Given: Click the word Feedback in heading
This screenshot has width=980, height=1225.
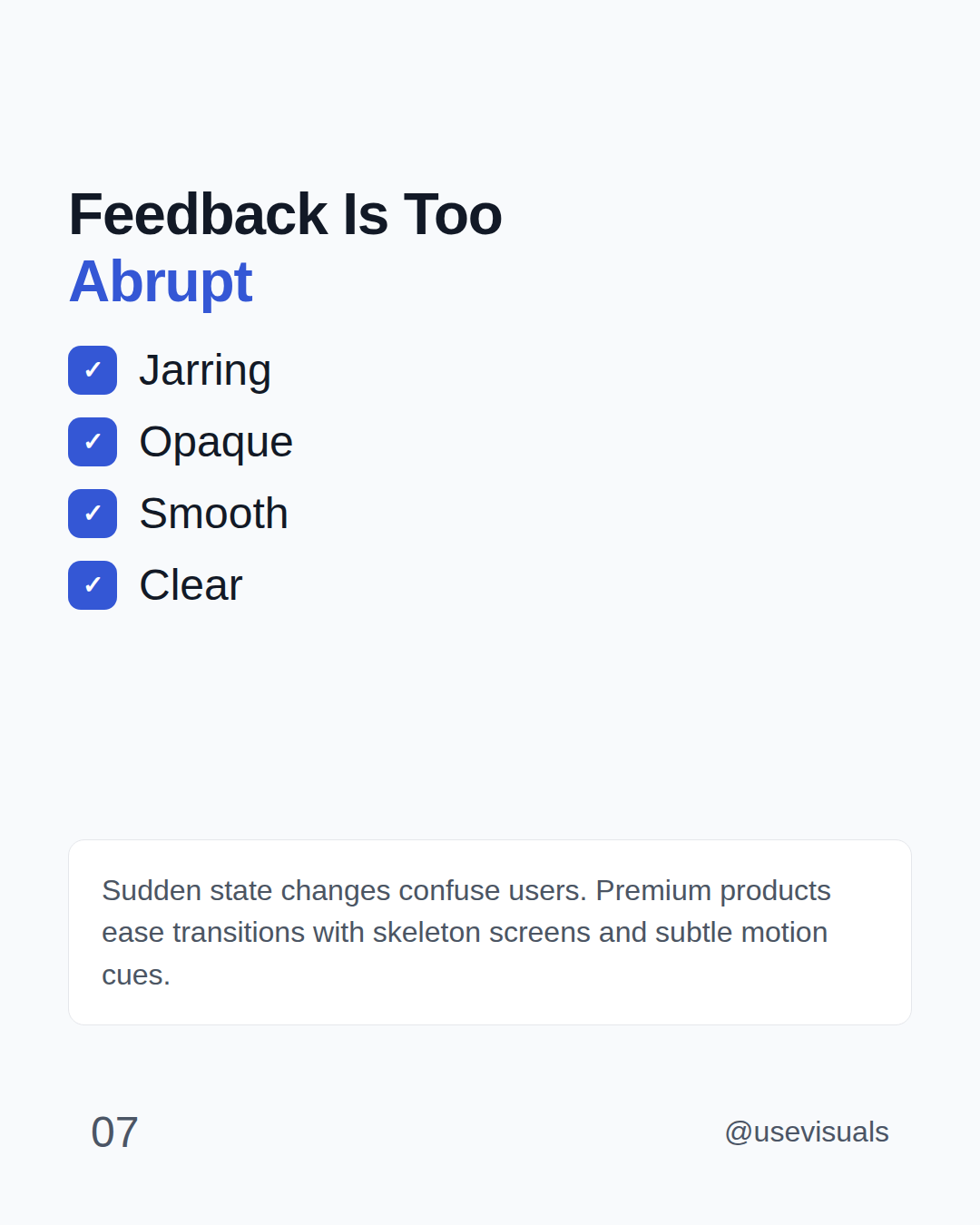Looking at the screenshot, I should point(198,215).
